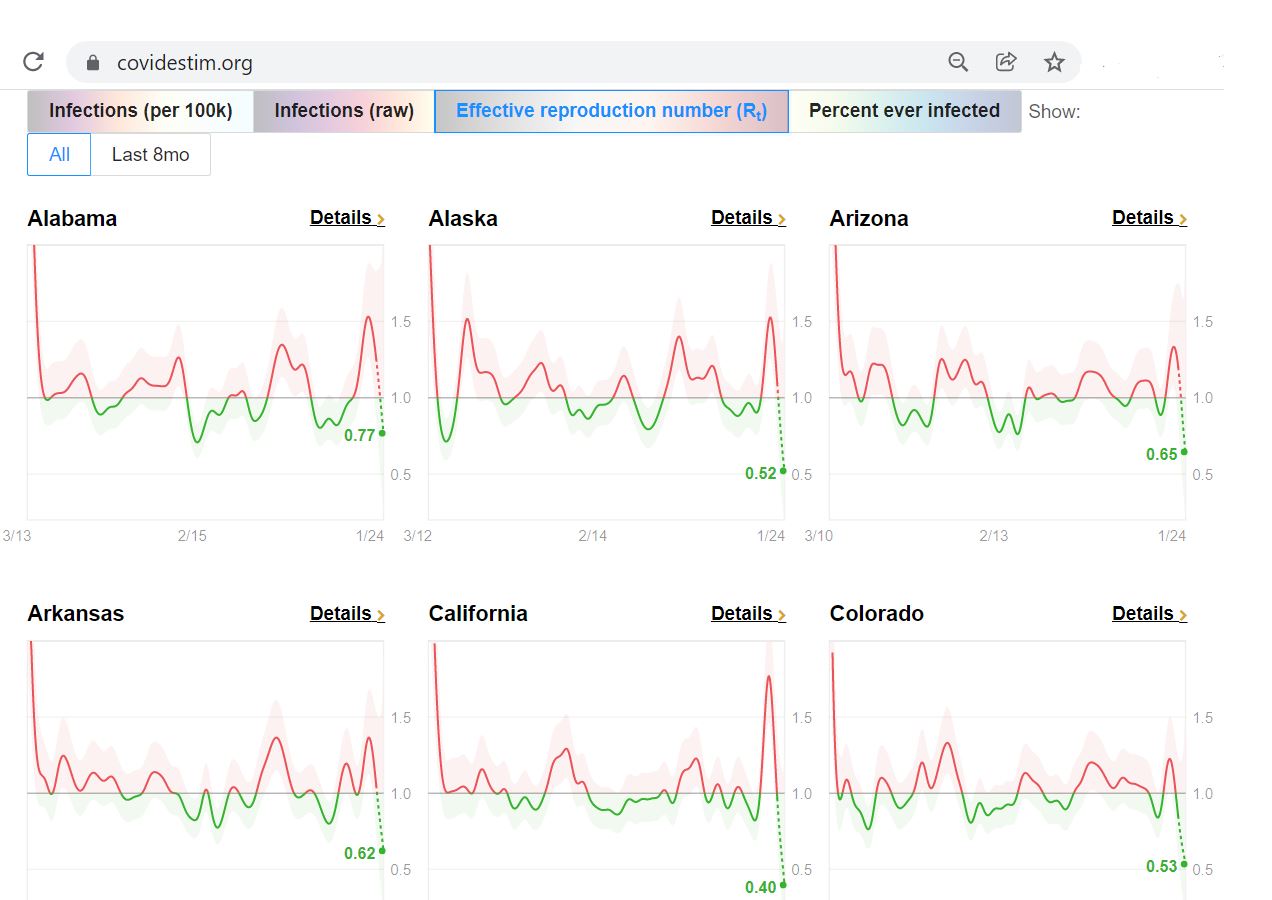1272x900 pixels.
Task: Click the California Rt chart
Action: tap(606, 770)
